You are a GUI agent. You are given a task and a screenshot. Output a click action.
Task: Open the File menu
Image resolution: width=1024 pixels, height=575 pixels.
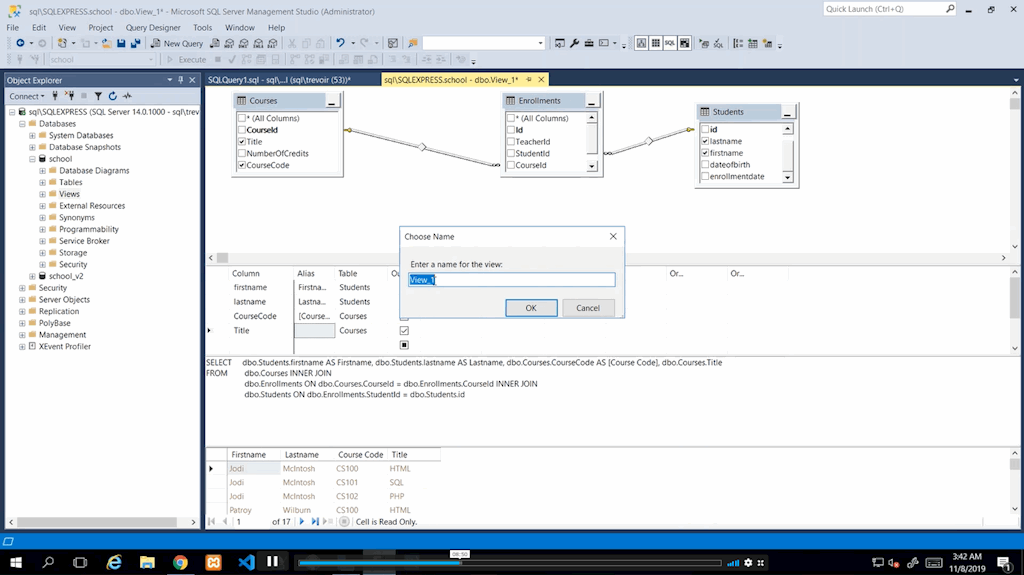(12, 27)
